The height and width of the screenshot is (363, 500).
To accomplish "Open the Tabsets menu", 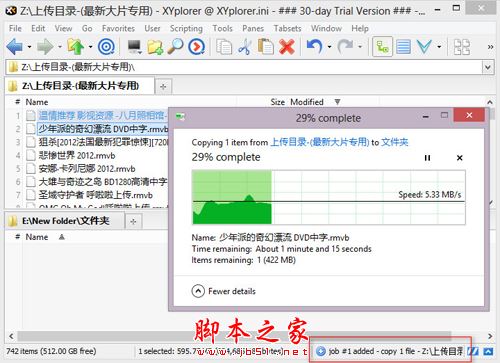I will pos(287,28).
